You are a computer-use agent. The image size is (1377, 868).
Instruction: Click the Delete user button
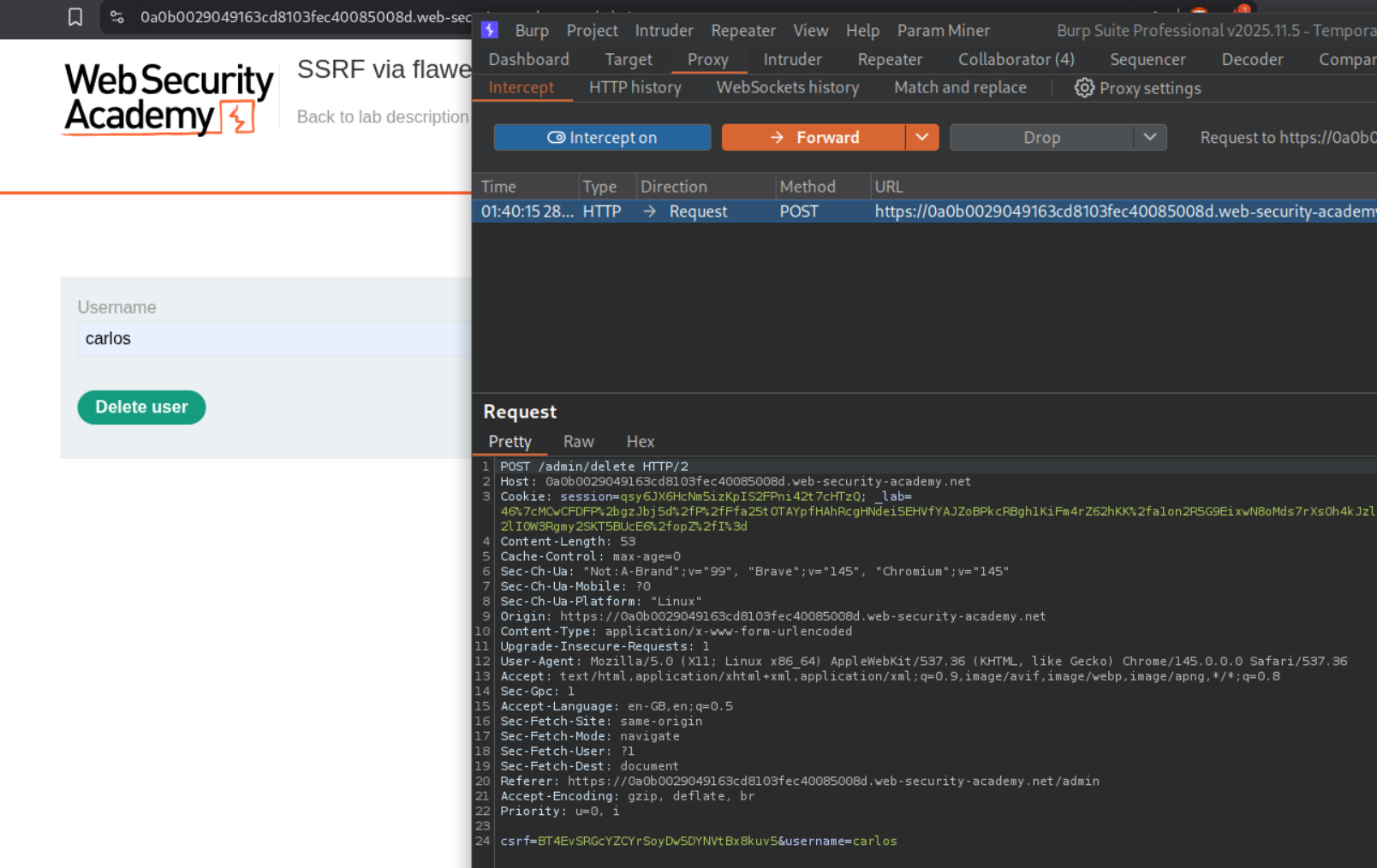[x=141, y=407]
